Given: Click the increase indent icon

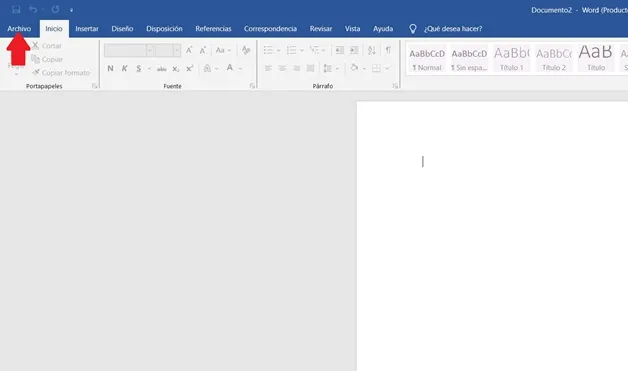Looking at the screenshot, I should pyautogui.click(x=354, y=50).
